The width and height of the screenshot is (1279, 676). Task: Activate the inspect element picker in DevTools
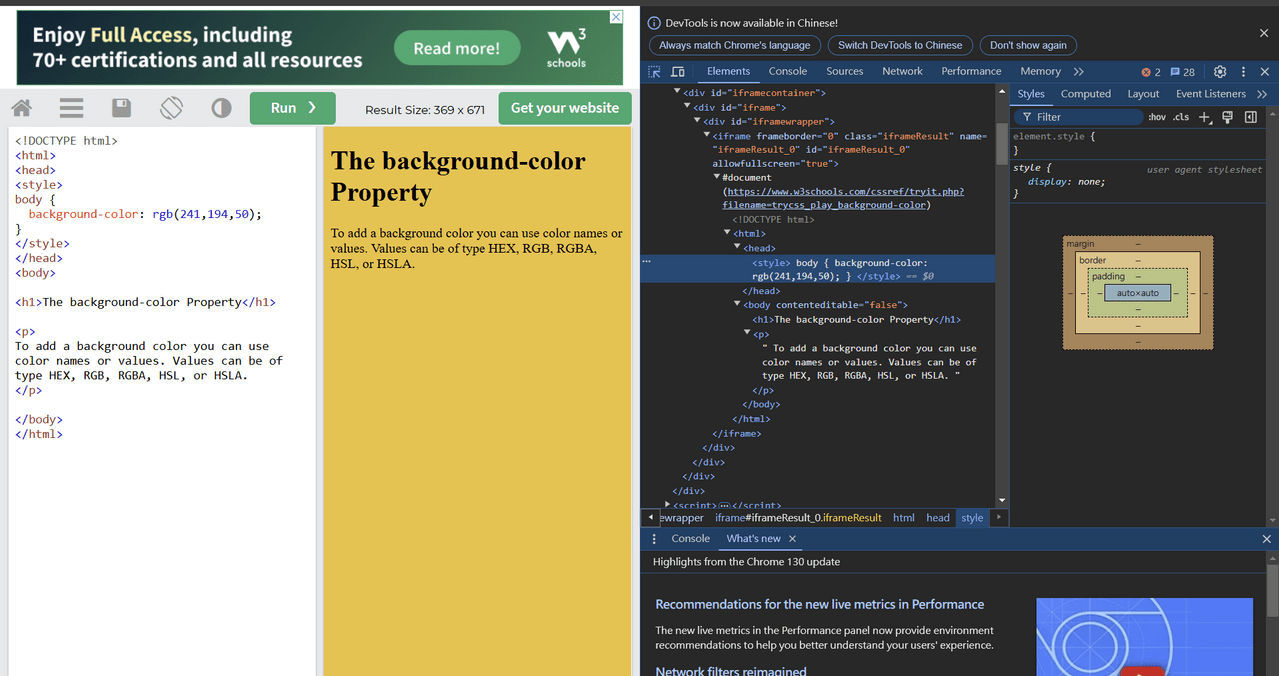click(x=654, y=72)
